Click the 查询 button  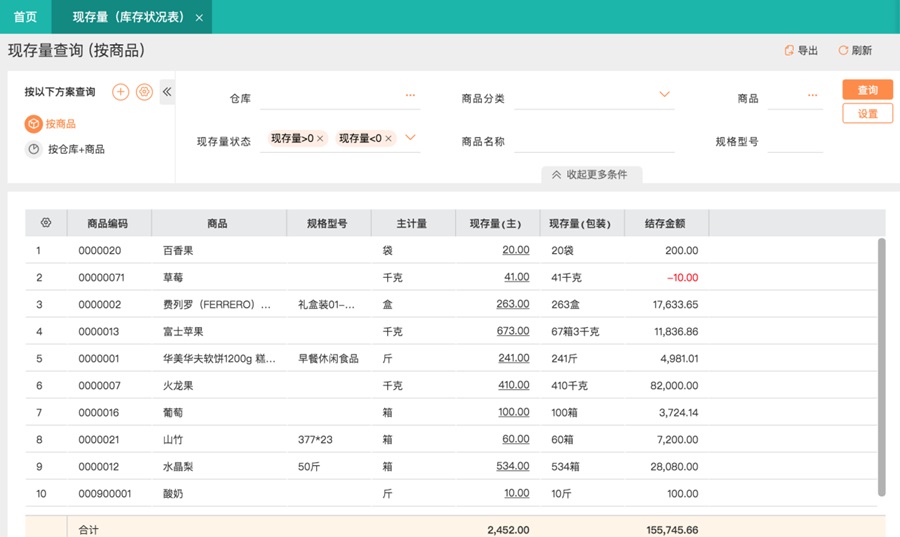[x=867, y=90]
